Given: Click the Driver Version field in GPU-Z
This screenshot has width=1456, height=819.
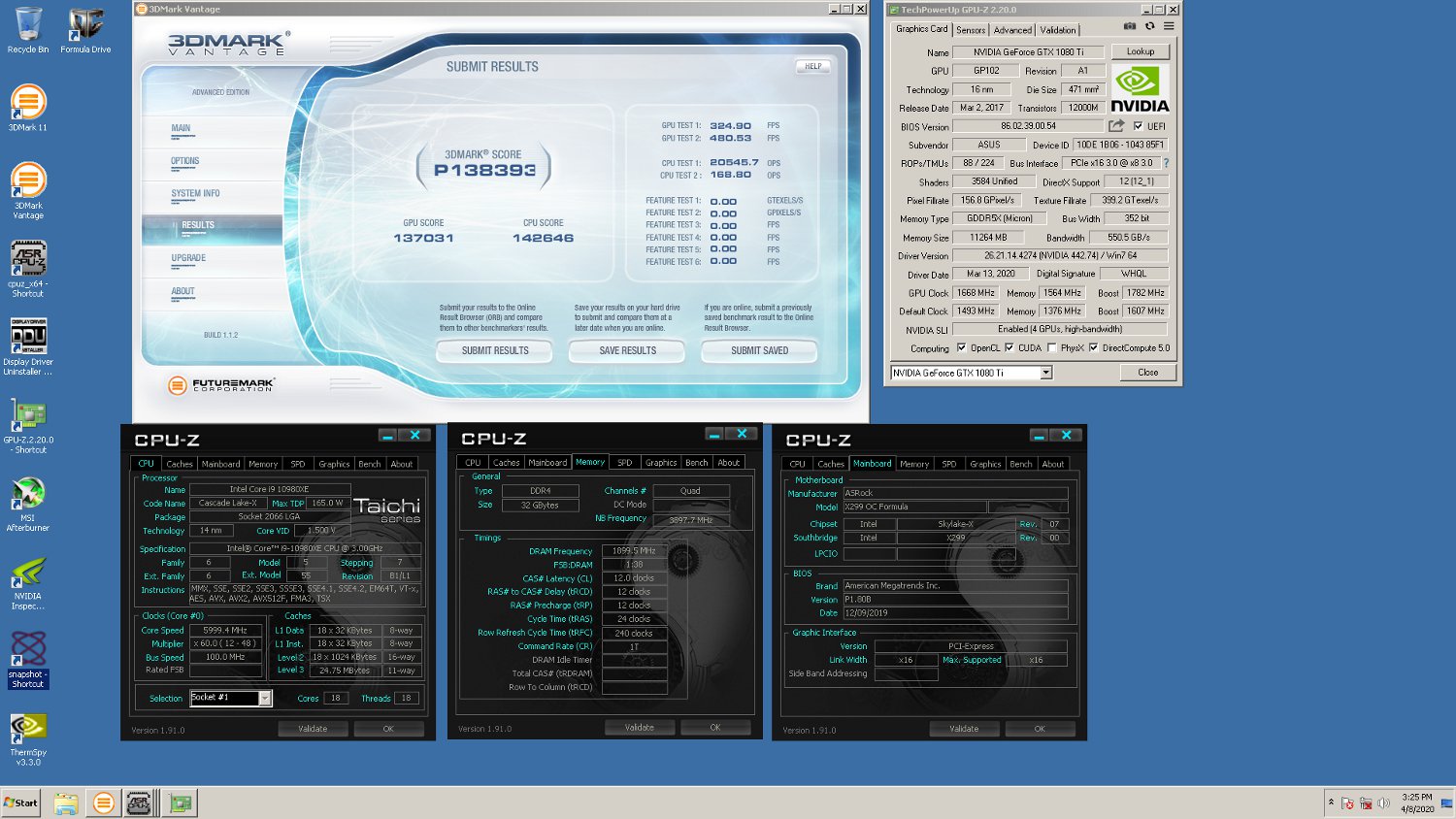Looking at the screenshot, I should tap(1060, 256).
